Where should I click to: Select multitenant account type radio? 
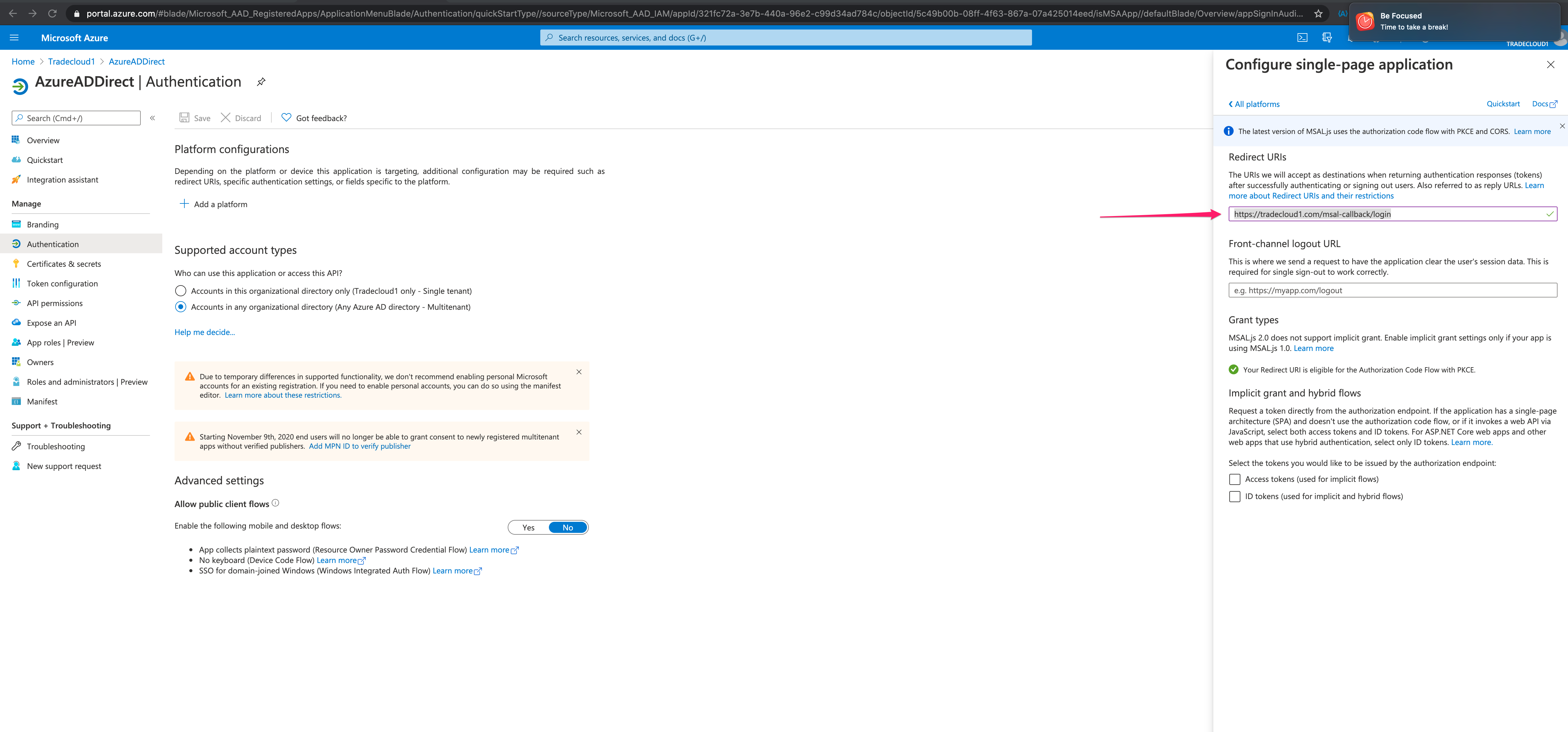(x=181, y=307)
